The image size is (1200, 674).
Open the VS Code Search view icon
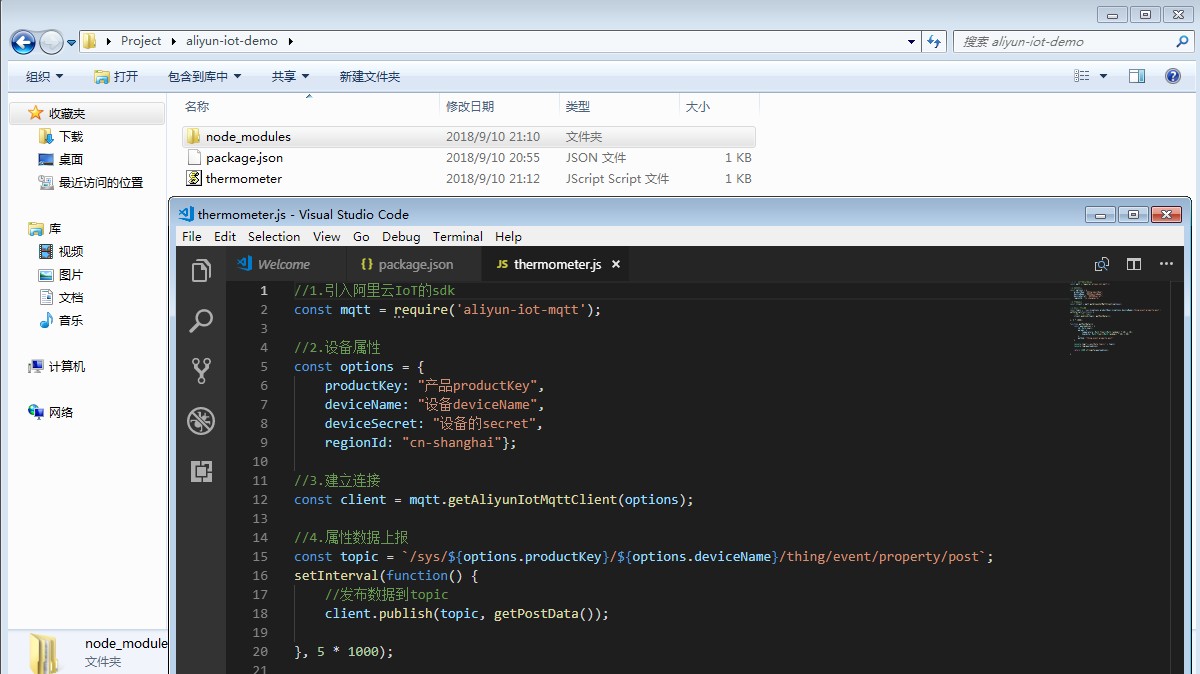tap(201, 321)
